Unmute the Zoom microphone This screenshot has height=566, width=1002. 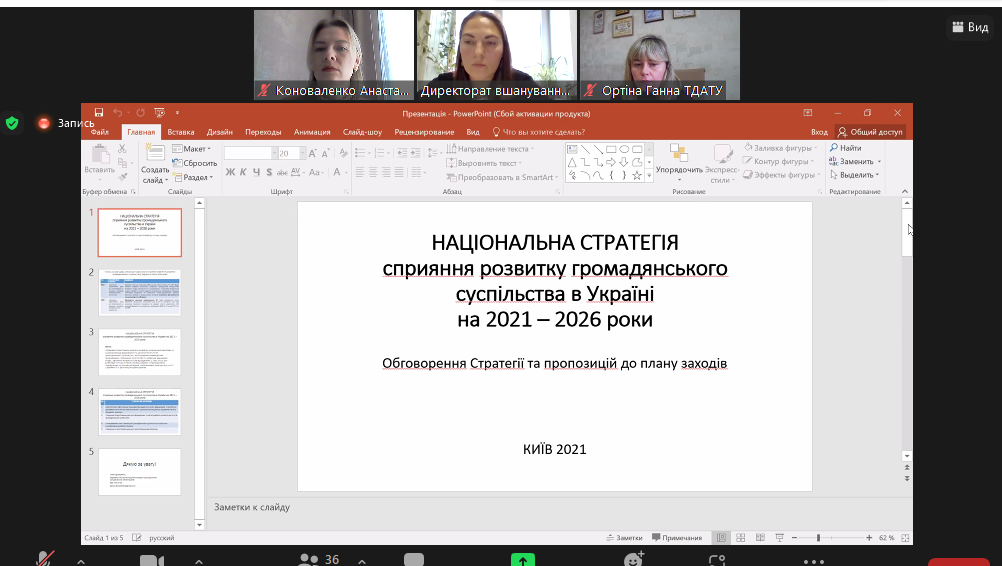[45, 560]
